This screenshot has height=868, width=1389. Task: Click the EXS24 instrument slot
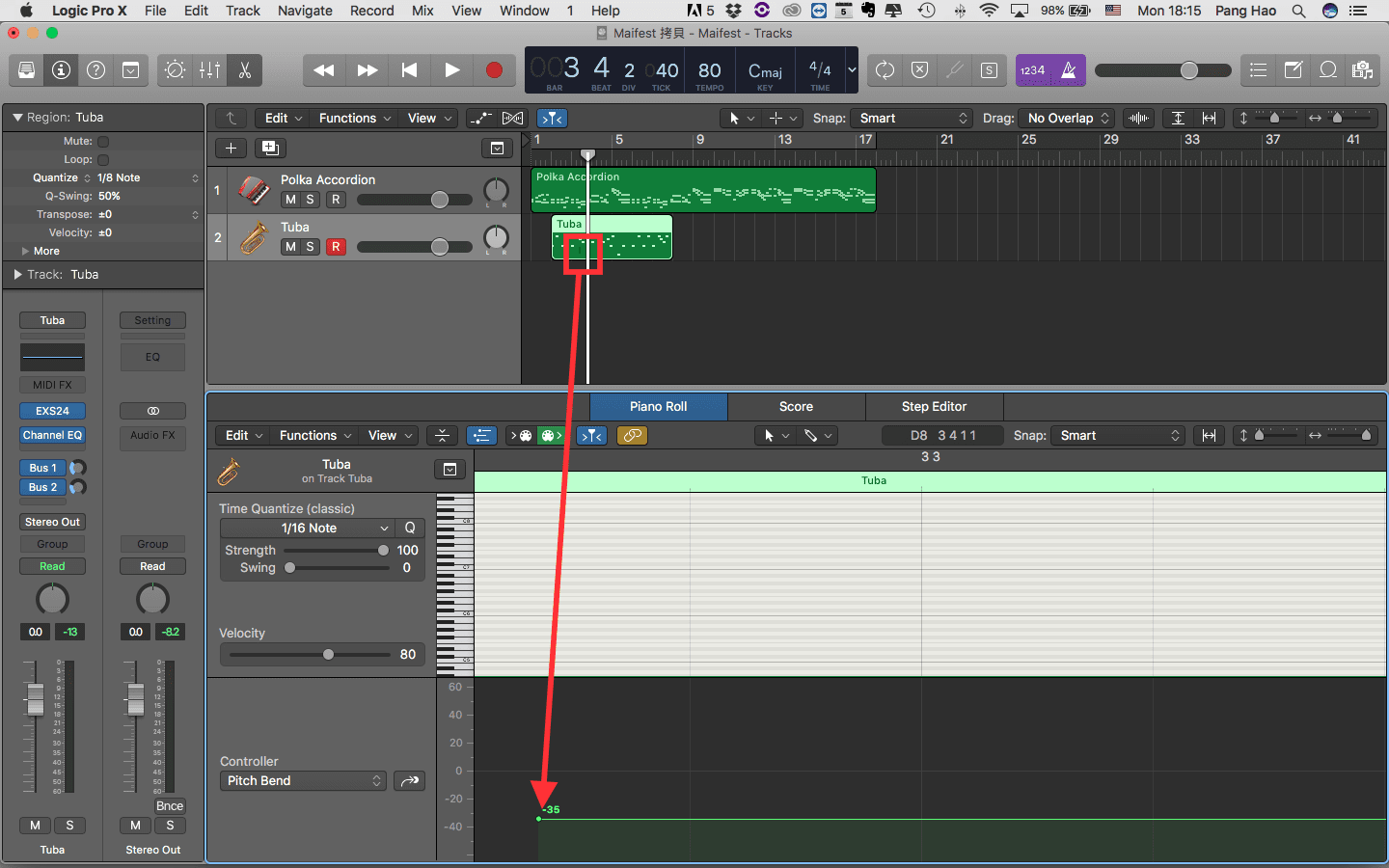pyautogui.click(x=52, y=411)
